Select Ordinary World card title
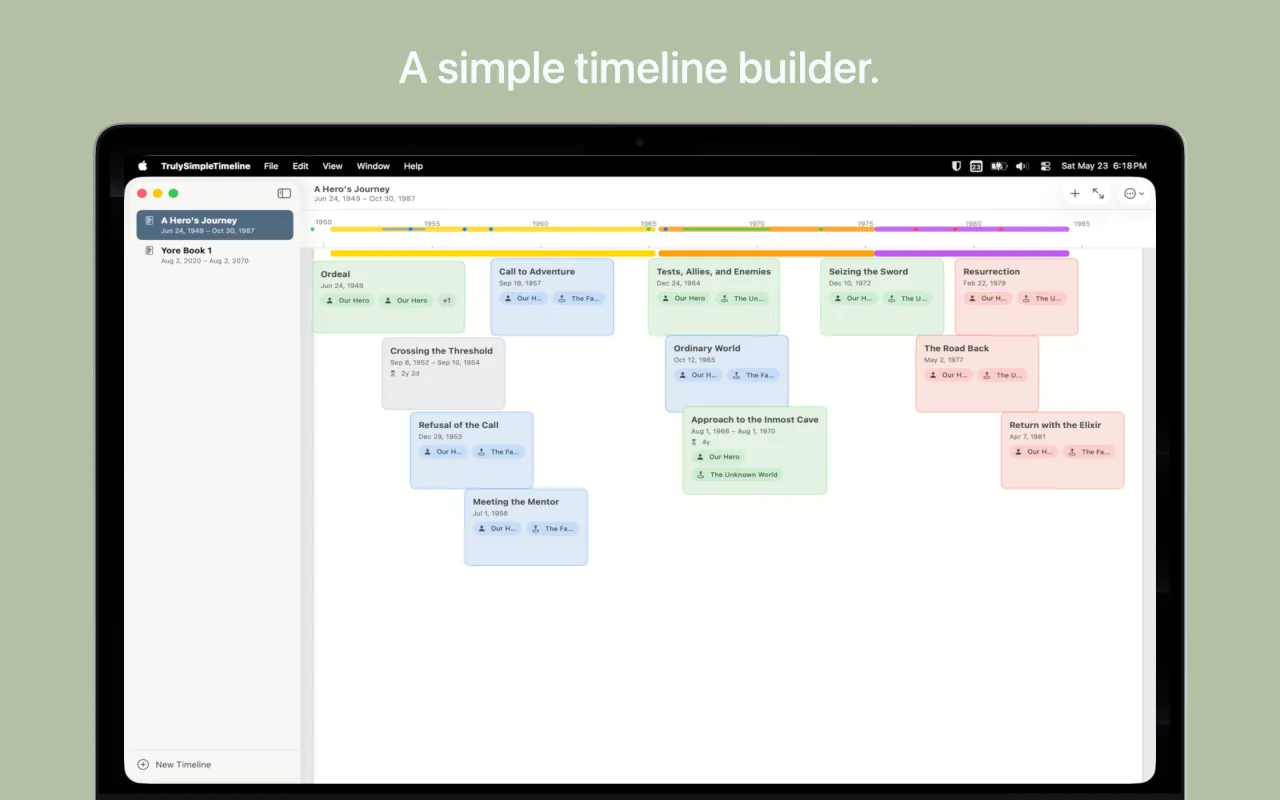The height and width of the screenshot is (800, 1280). (707, 348)
